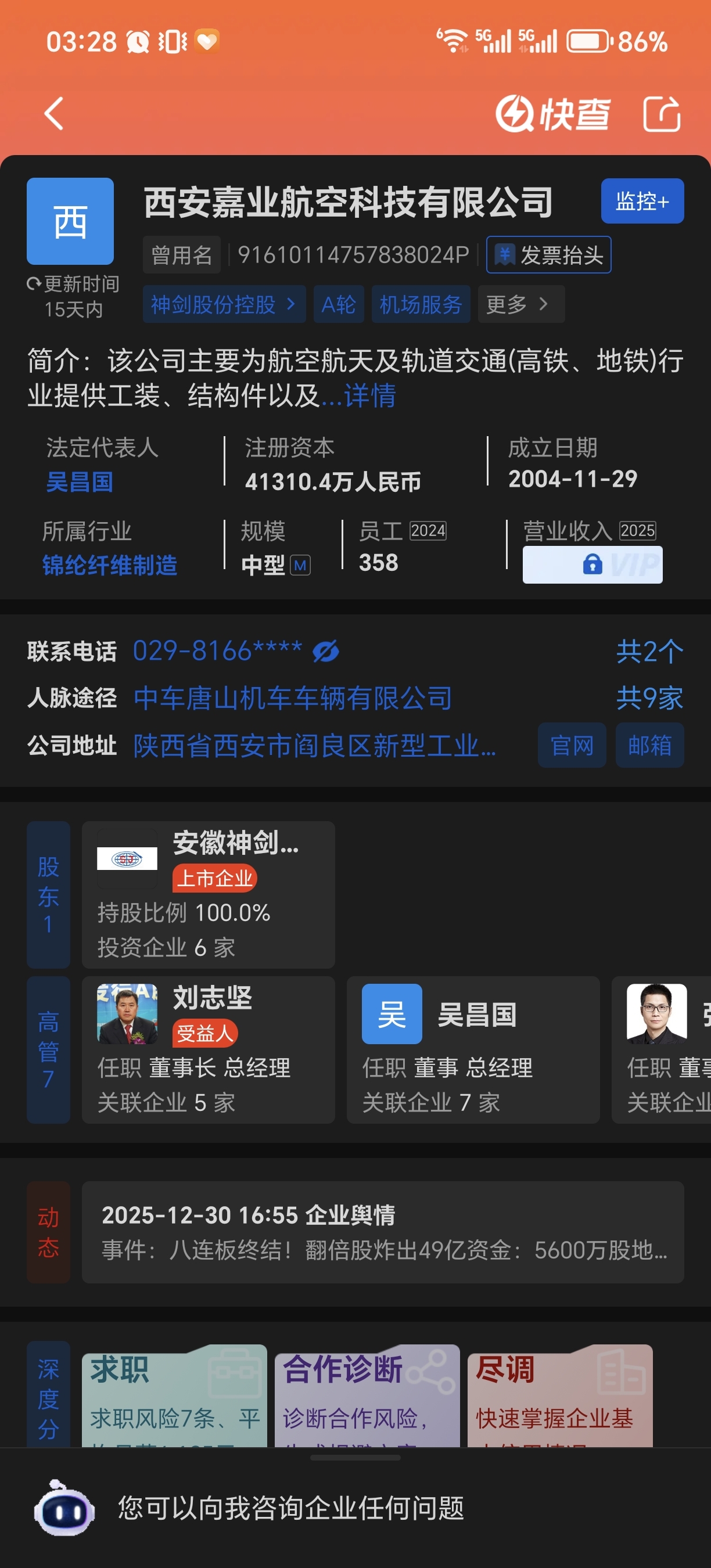
Task: Tap the 上市企业 listed company badge
Action: pos(214,878)
